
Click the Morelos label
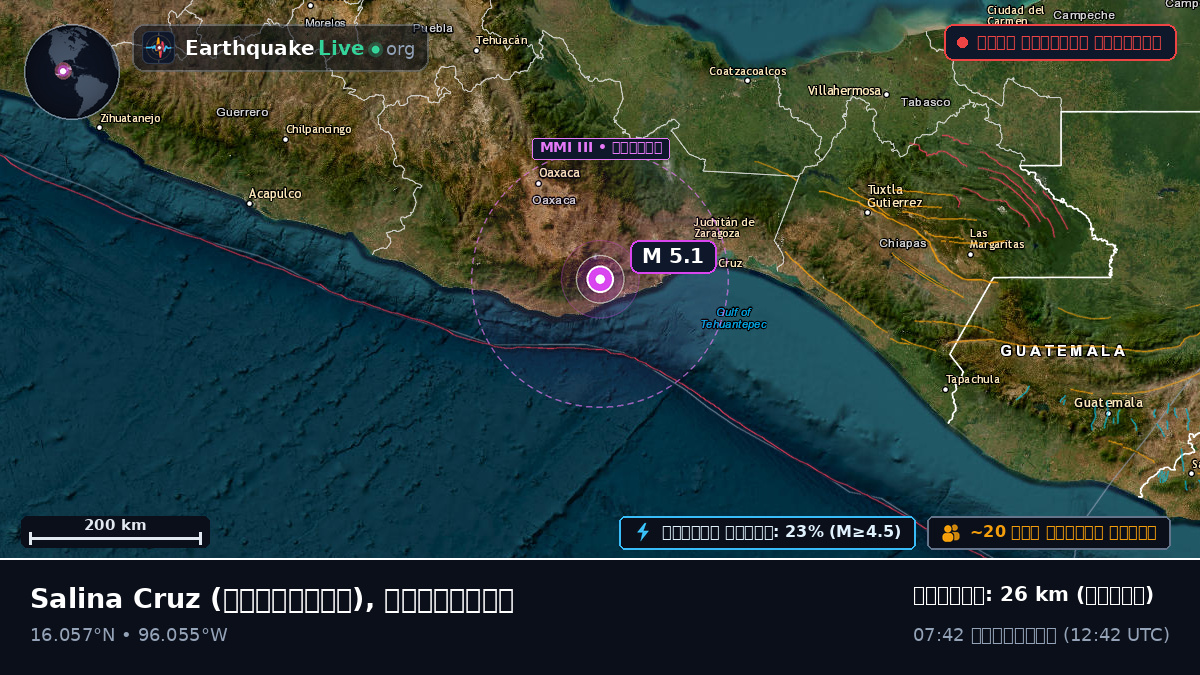pyautogui.click(x=325, y=22)
